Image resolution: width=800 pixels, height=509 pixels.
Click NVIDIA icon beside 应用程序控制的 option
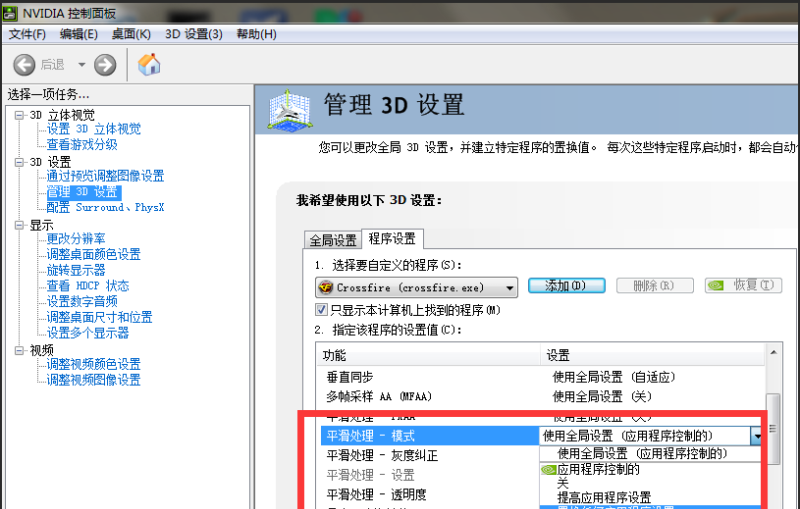pyautogui.click(x=548, y=469)
